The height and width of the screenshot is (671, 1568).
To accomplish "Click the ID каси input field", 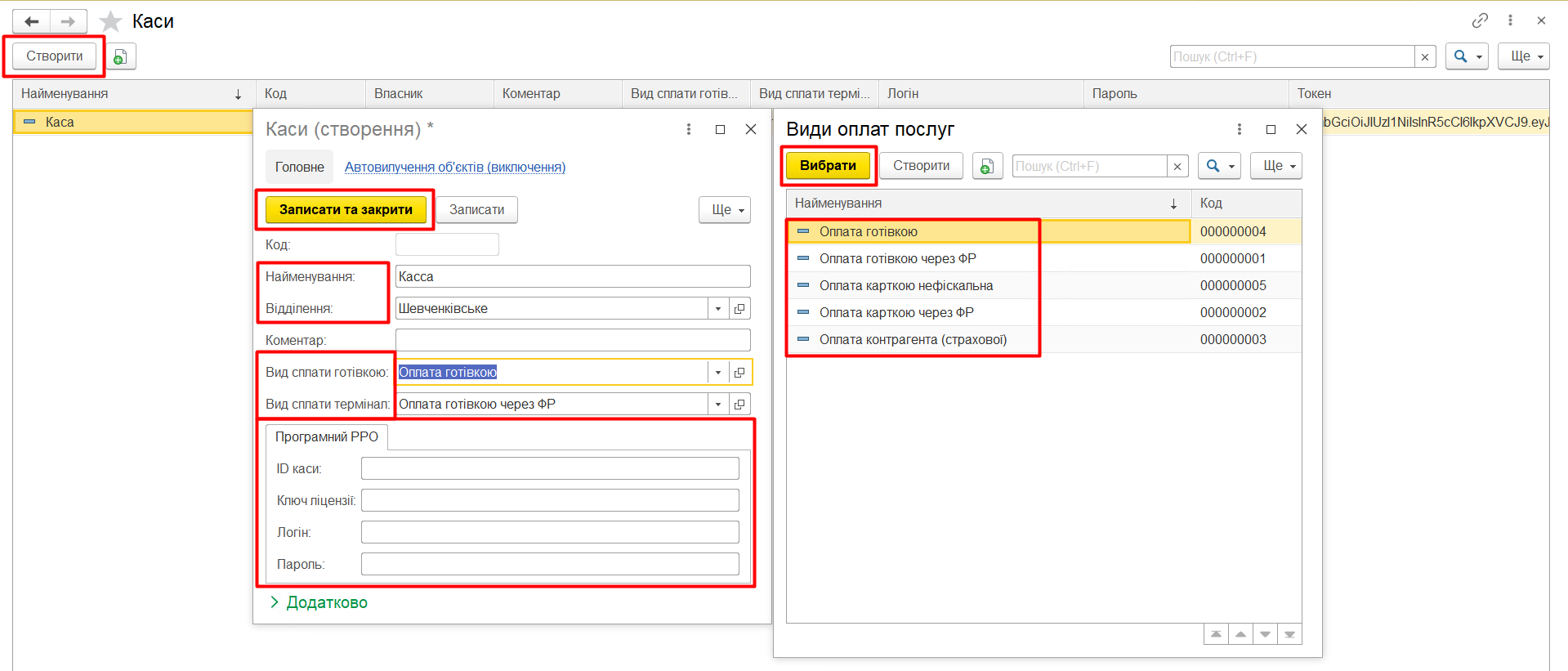I will pos(549,468).
